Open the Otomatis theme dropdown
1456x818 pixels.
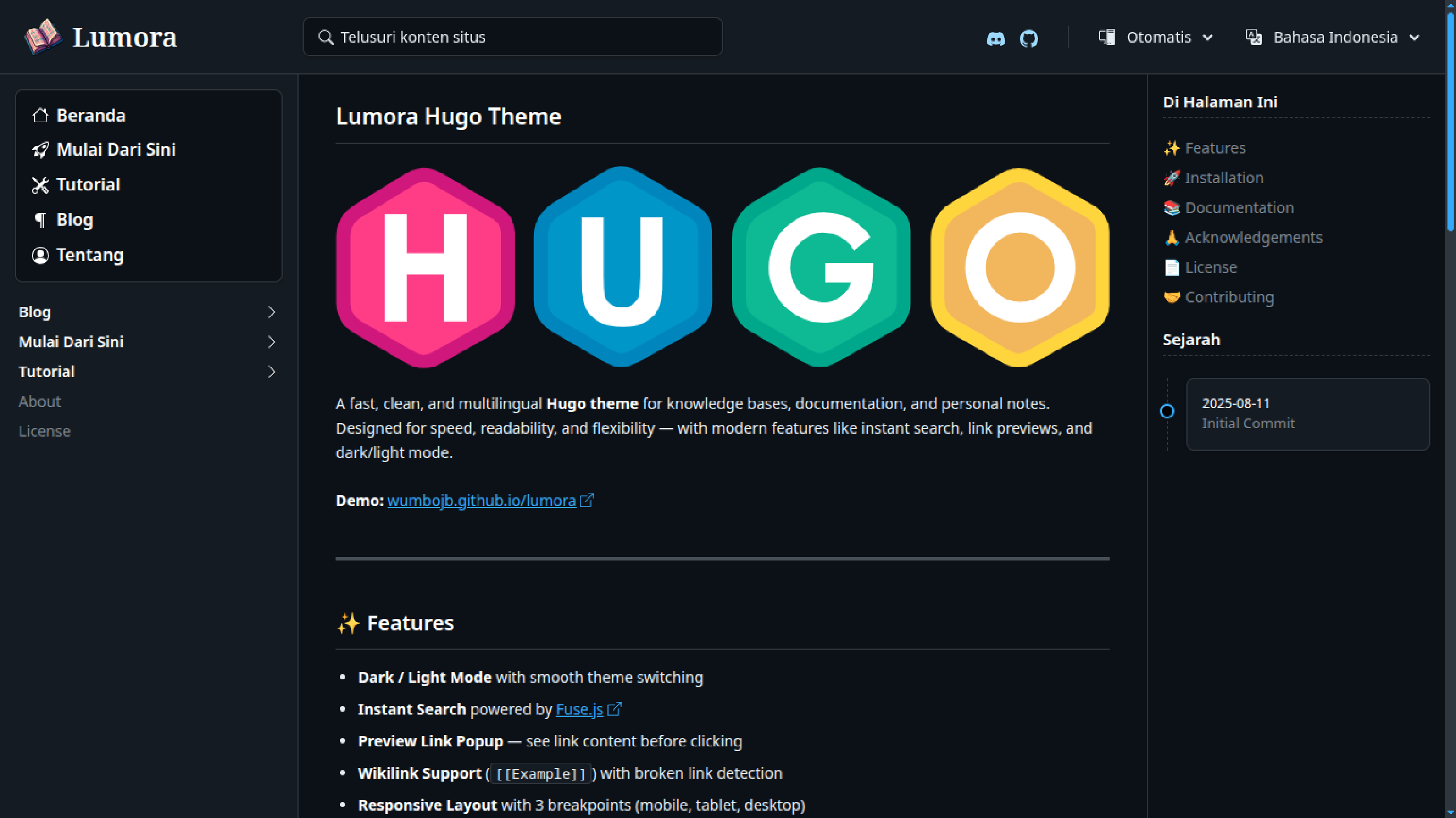click(1156, 38)
